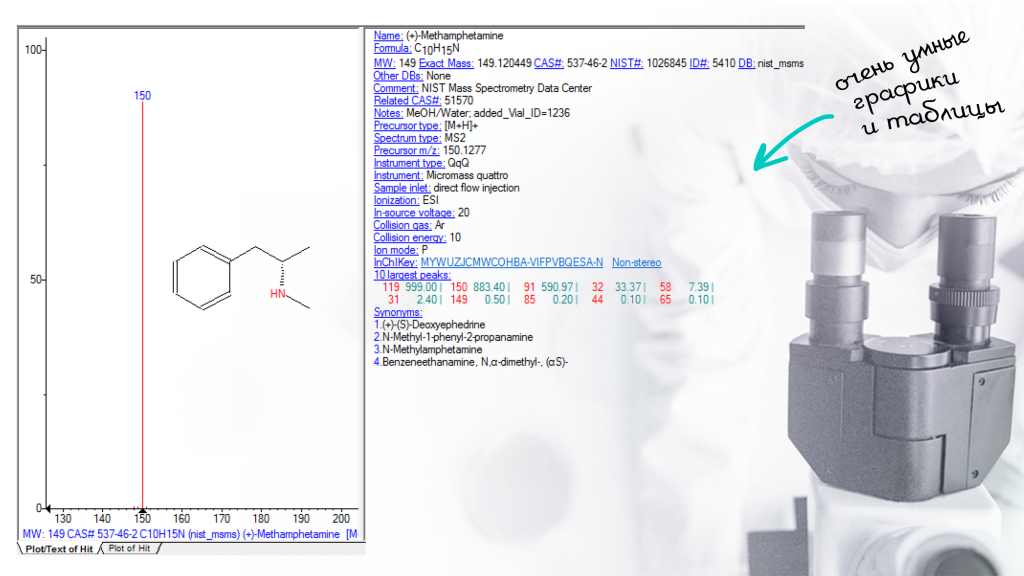Image resolution: width=1024 pixels, height=576 pixels.
Task: Click the red 150 peak label in spectrum
Action: [x=142, y=96]
